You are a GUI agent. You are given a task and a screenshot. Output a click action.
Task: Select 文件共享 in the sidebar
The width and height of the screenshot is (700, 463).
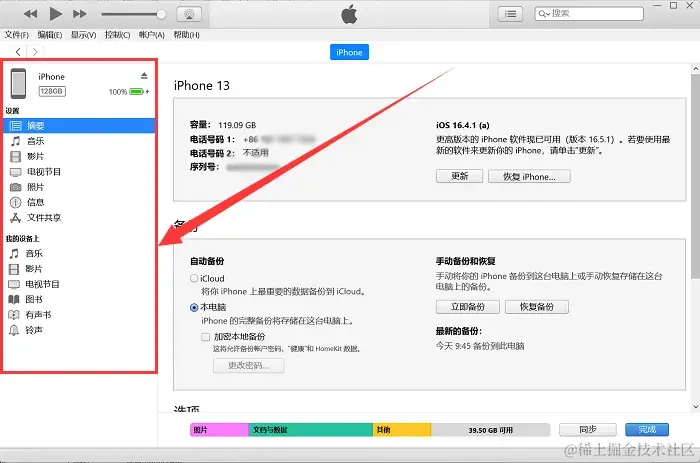[x=79, y=218]
